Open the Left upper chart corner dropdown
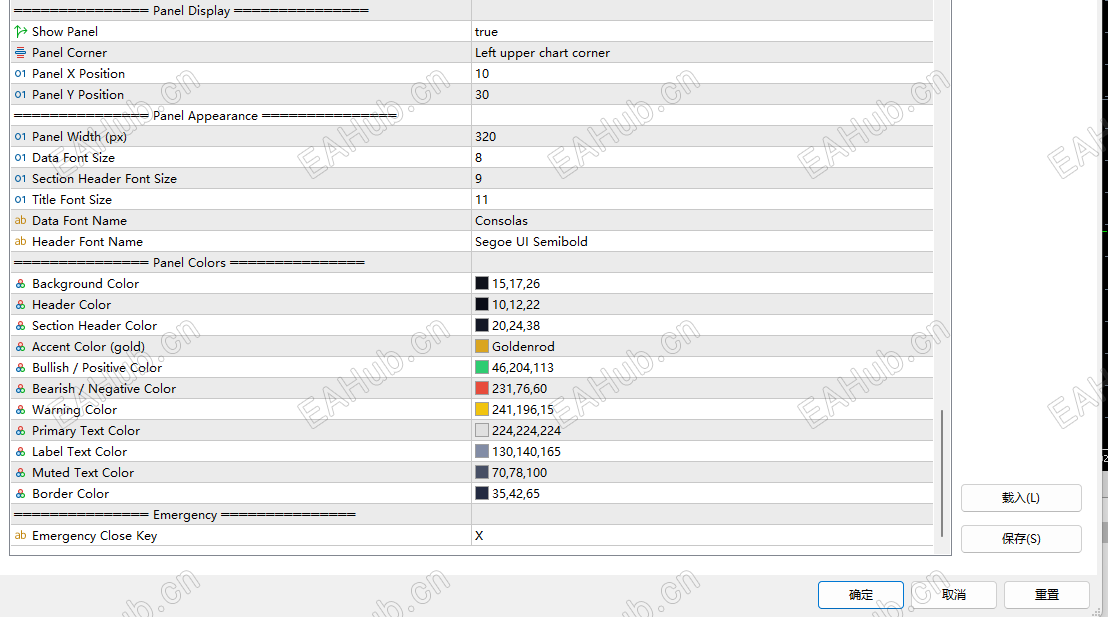The width and height of the screenshot is (1108, 617). pyautogui.click(x=702, y=52)
